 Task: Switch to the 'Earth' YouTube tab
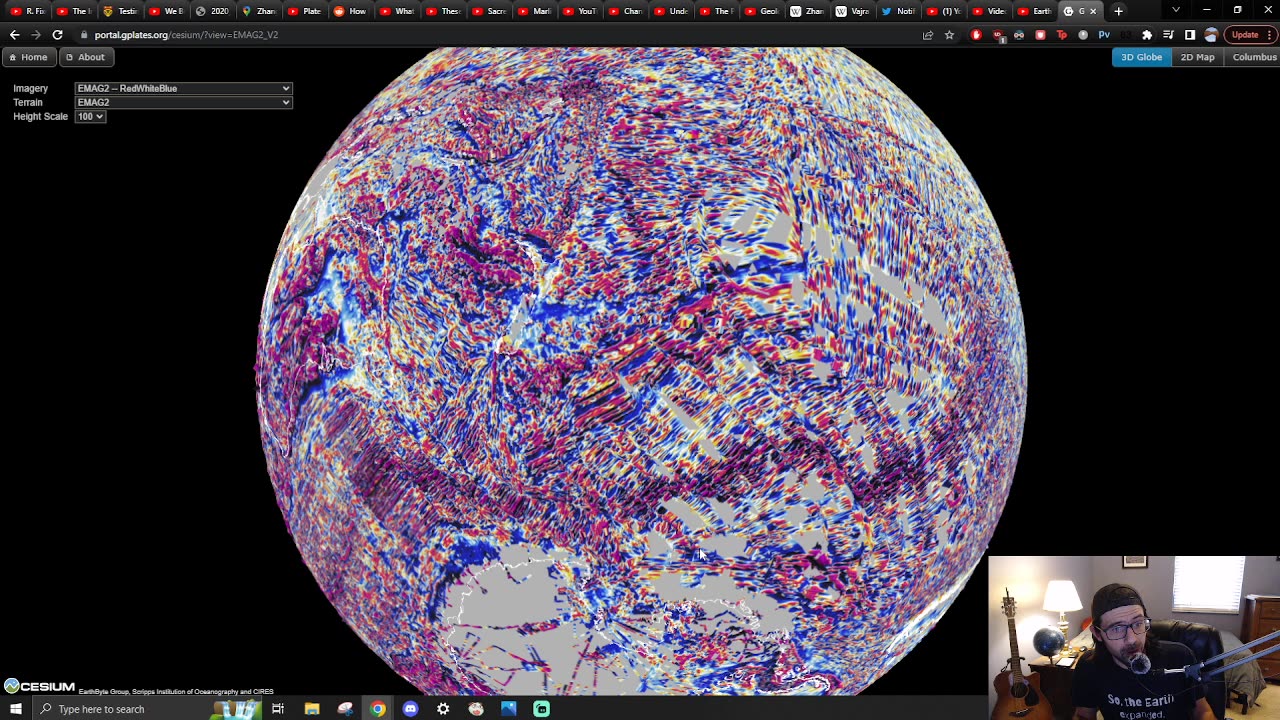tap(1033, 11)
